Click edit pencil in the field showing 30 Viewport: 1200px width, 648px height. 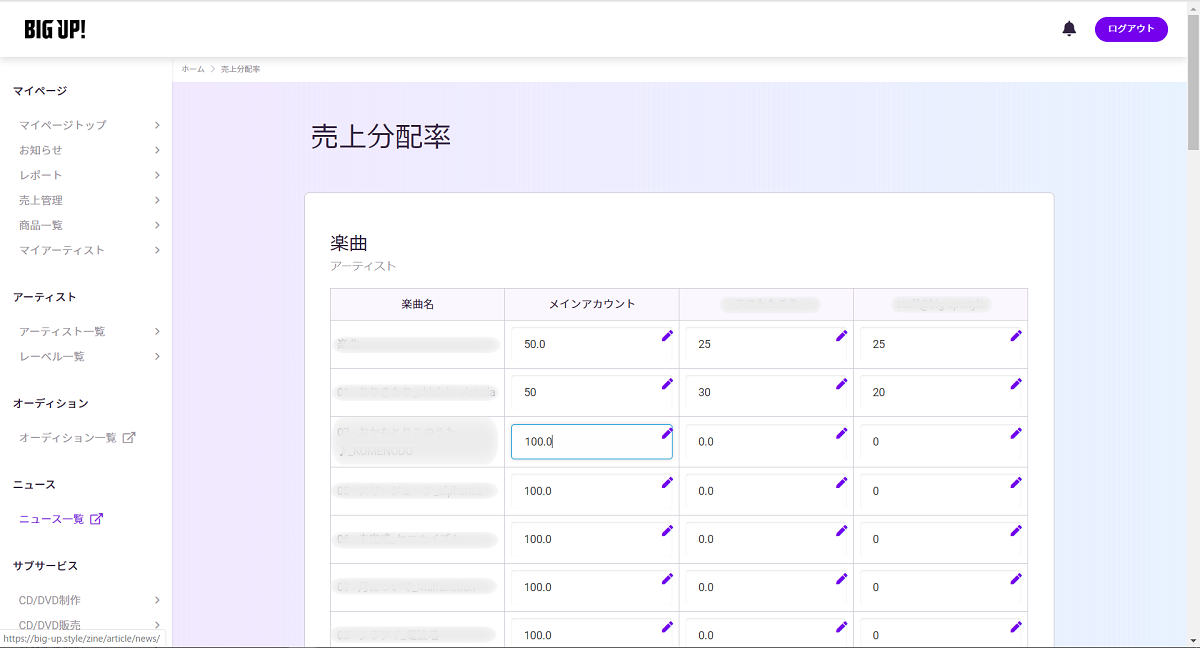coord(841,384)
